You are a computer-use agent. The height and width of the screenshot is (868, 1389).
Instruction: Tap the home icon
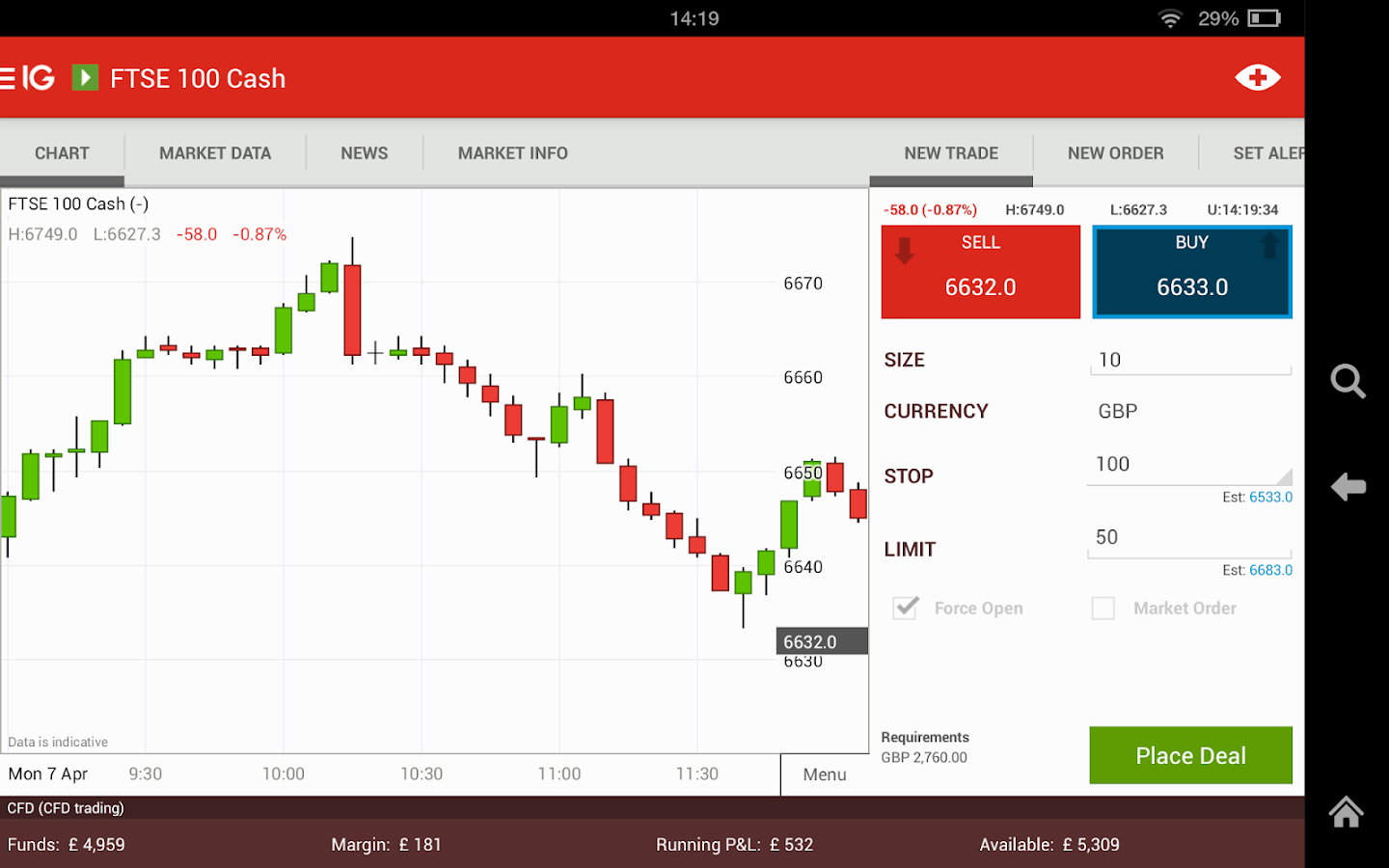[1347, 811]
